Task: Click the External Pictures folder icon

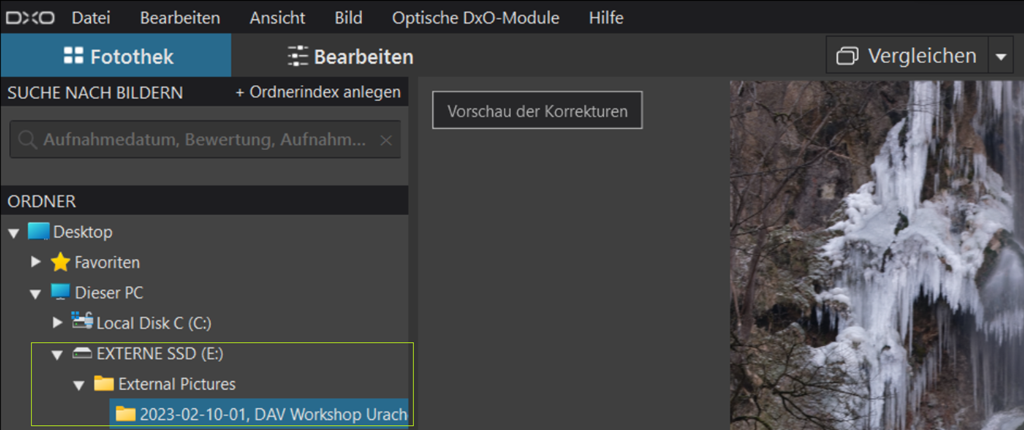Action: 104,384
